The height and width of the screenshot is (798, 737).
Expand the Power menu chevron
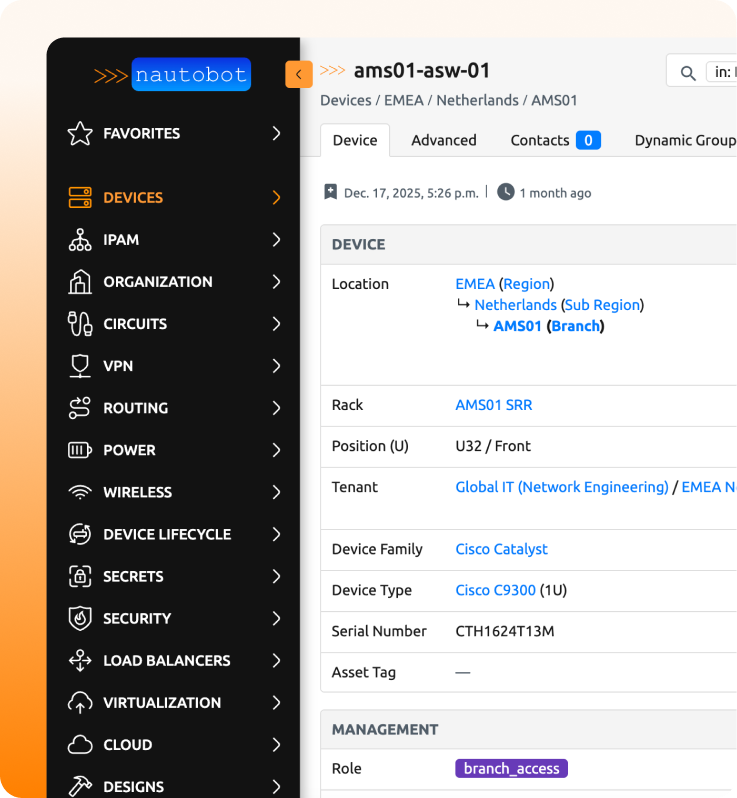pyautogui.click(x=276, y=450)
